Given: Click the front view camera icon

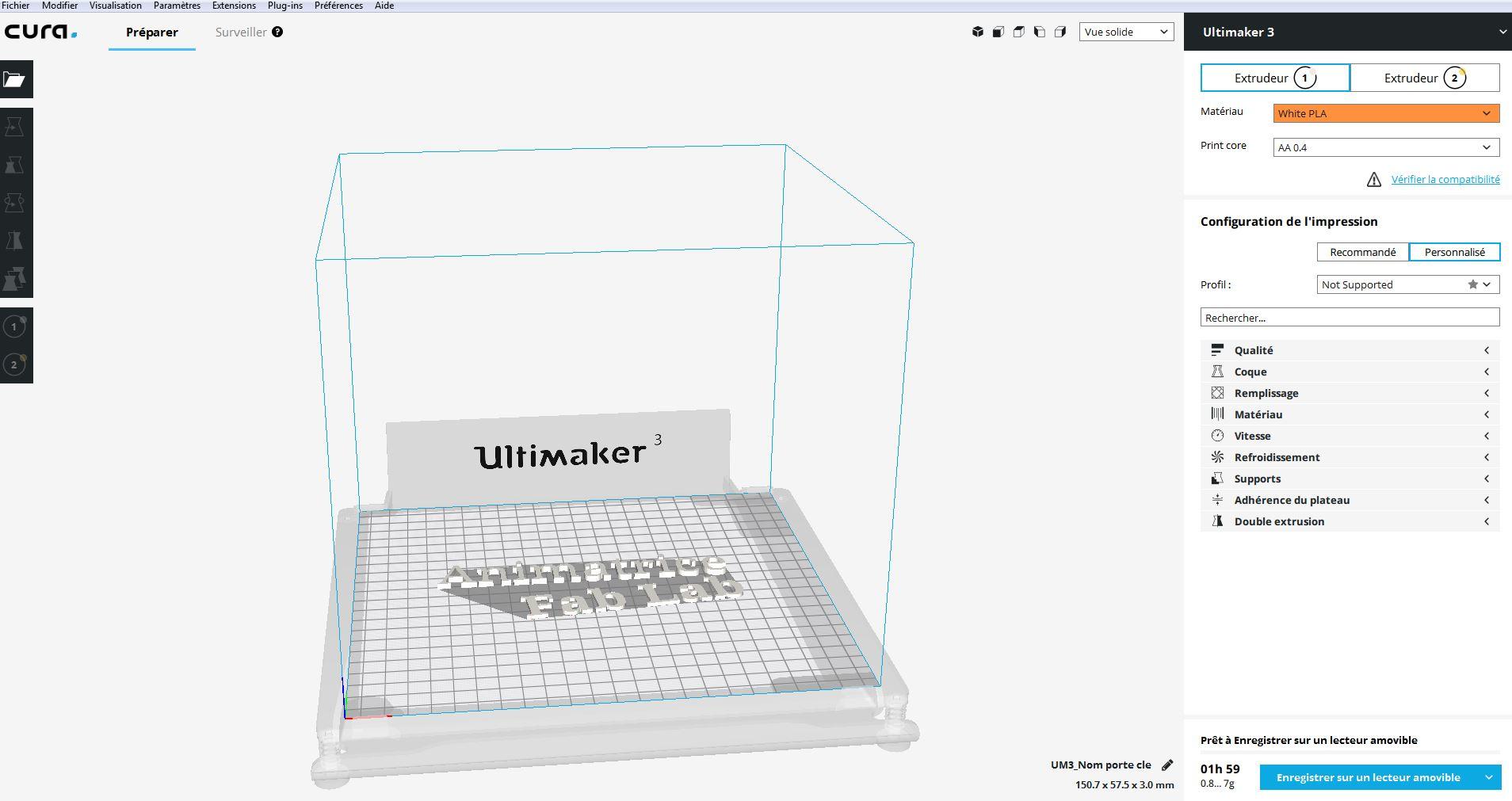Looking at the screenshot, I should [x=998, y=32].
